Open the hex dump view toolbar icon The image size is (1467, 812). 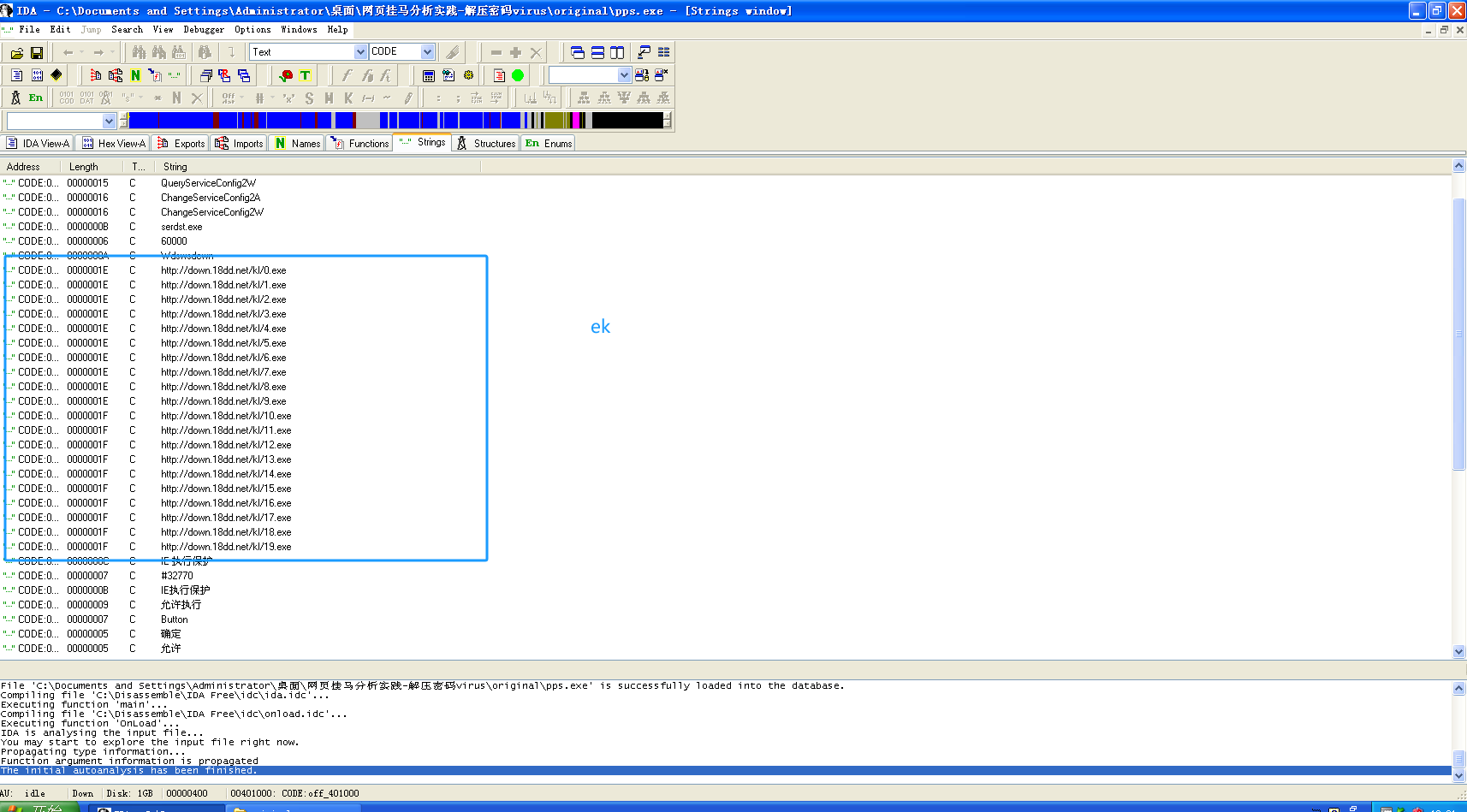[x=37, y=75]
